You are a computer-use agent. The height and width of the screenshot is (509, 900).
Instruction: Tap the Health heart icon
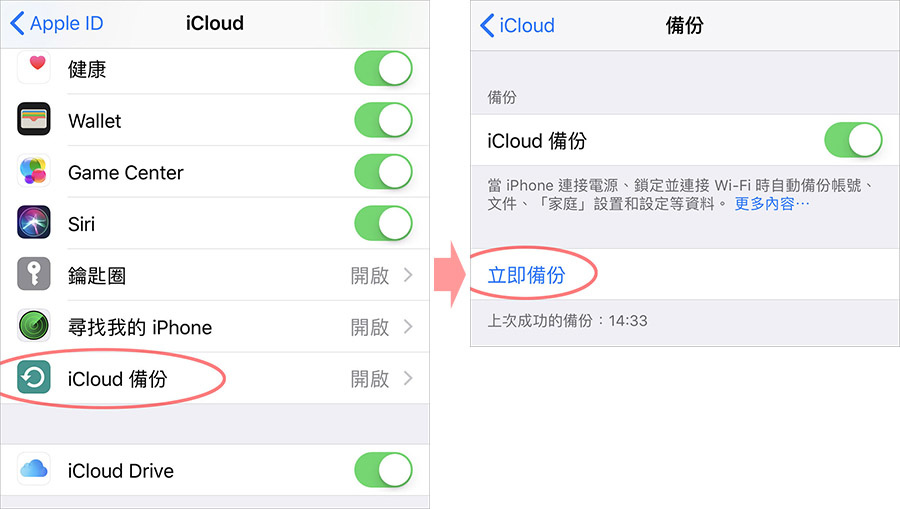pos(34,67)
